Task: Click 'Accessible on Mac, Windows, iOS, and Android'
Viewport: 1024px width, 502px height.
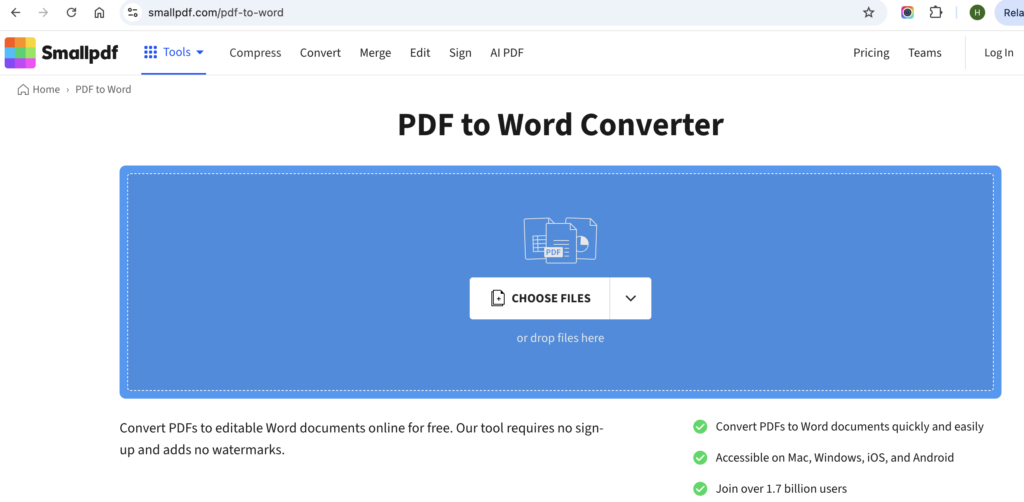Action: tap(835, 458)
